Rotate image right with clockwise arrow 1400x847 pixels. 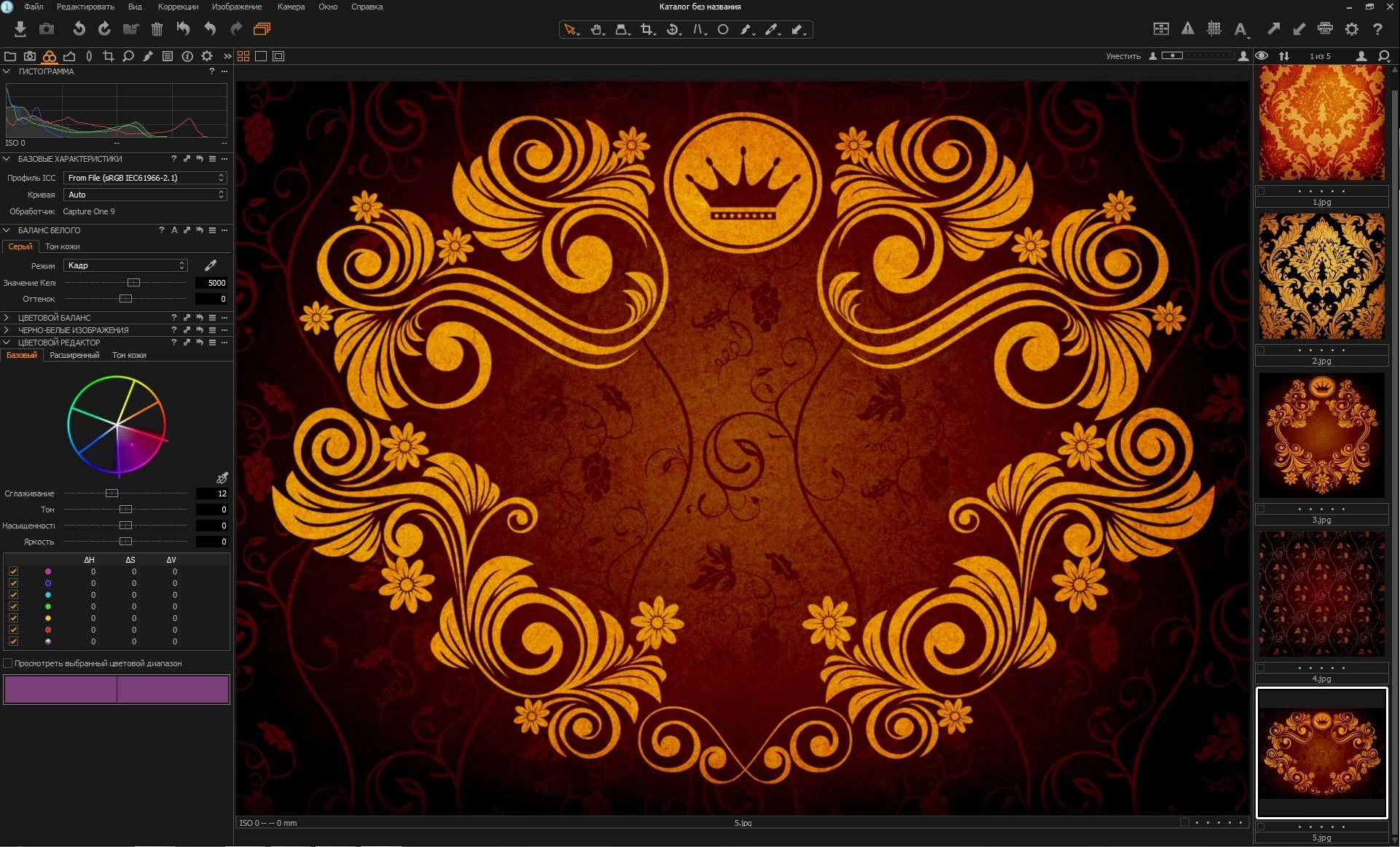click(x=105, y=29)
